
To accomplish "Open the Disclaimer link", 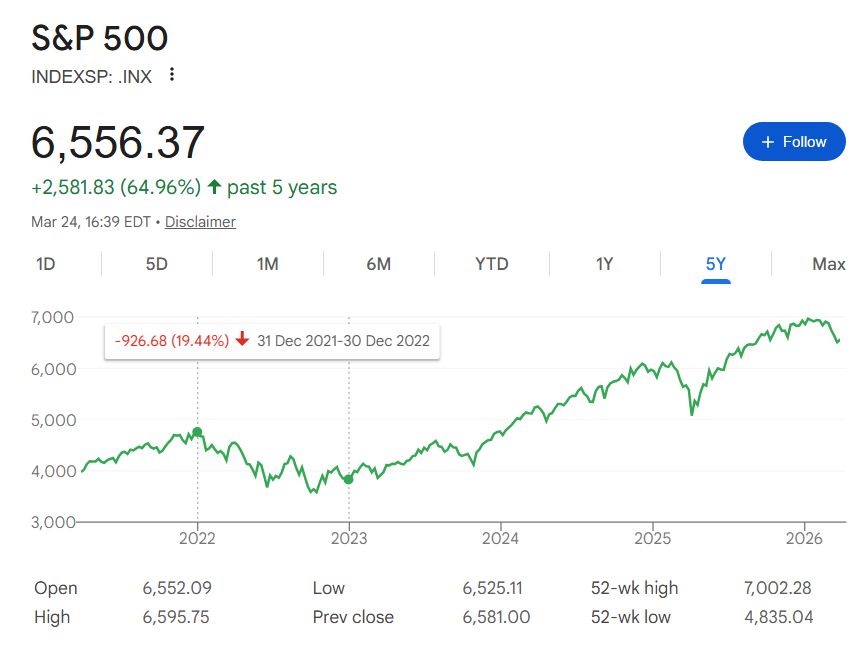I will click(200, 222).
